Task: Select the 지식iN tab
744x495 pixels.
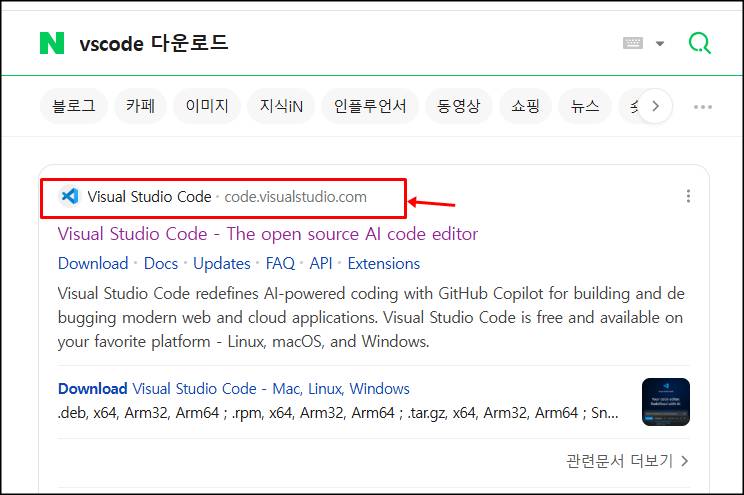Action: point(281,106)
